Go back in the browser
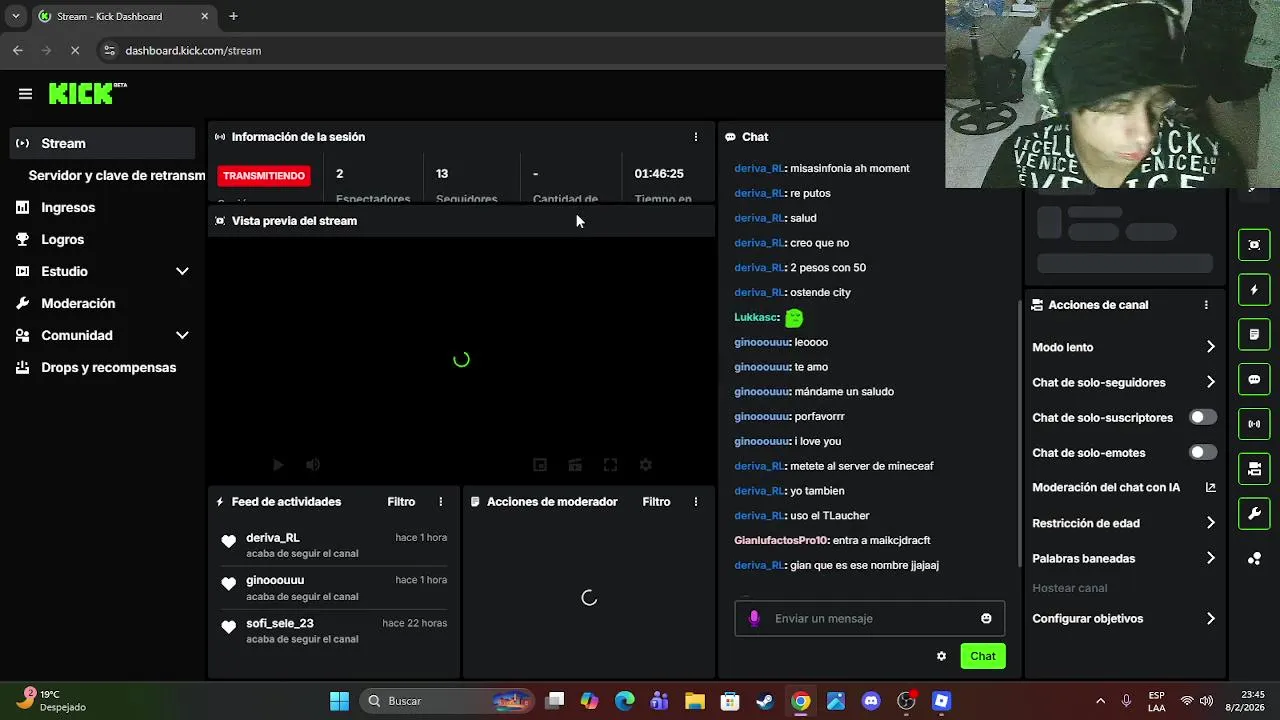 [18, 50]
